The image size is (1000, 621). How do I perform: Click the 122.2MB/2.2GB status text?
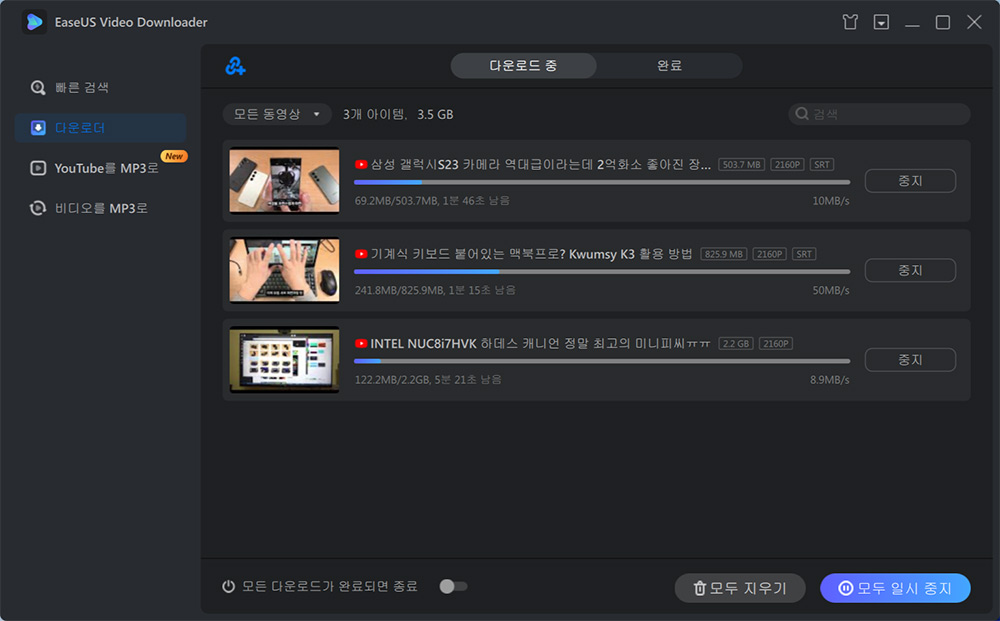[x=428, y=379]
